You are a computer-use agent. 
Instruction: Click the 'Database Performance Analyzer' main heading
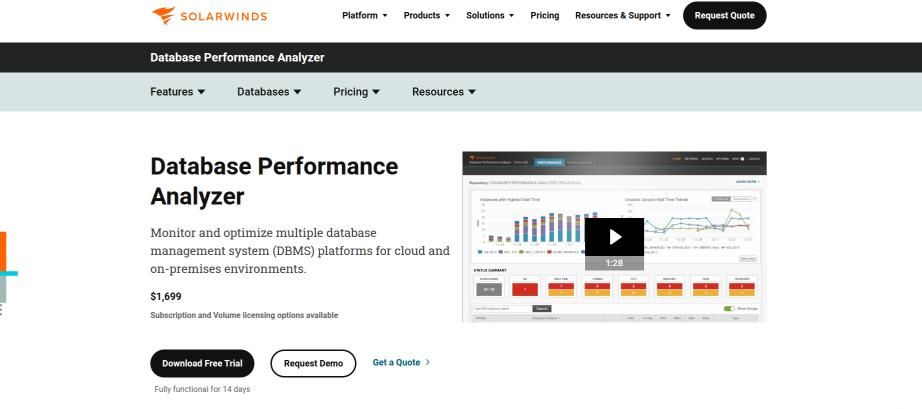pyautogui.click(x=274, y=181)
